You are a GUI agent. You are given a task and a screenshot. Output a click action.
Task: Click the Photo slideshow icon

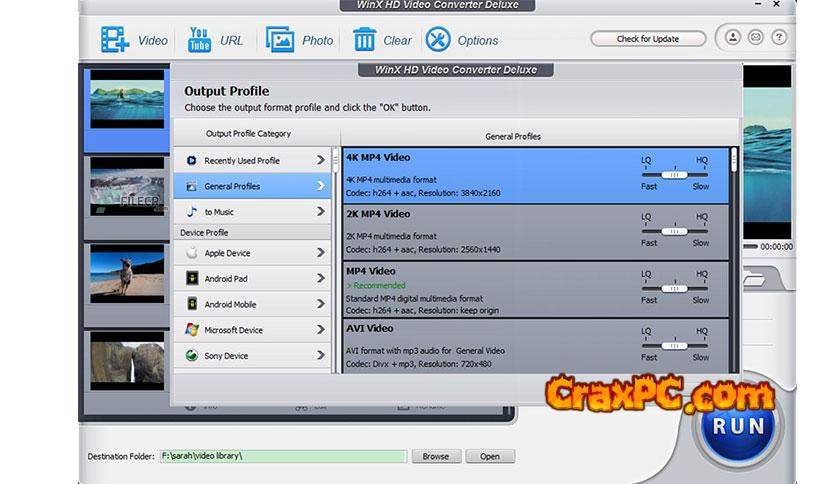pyautogui.click(x=280, y=40)
